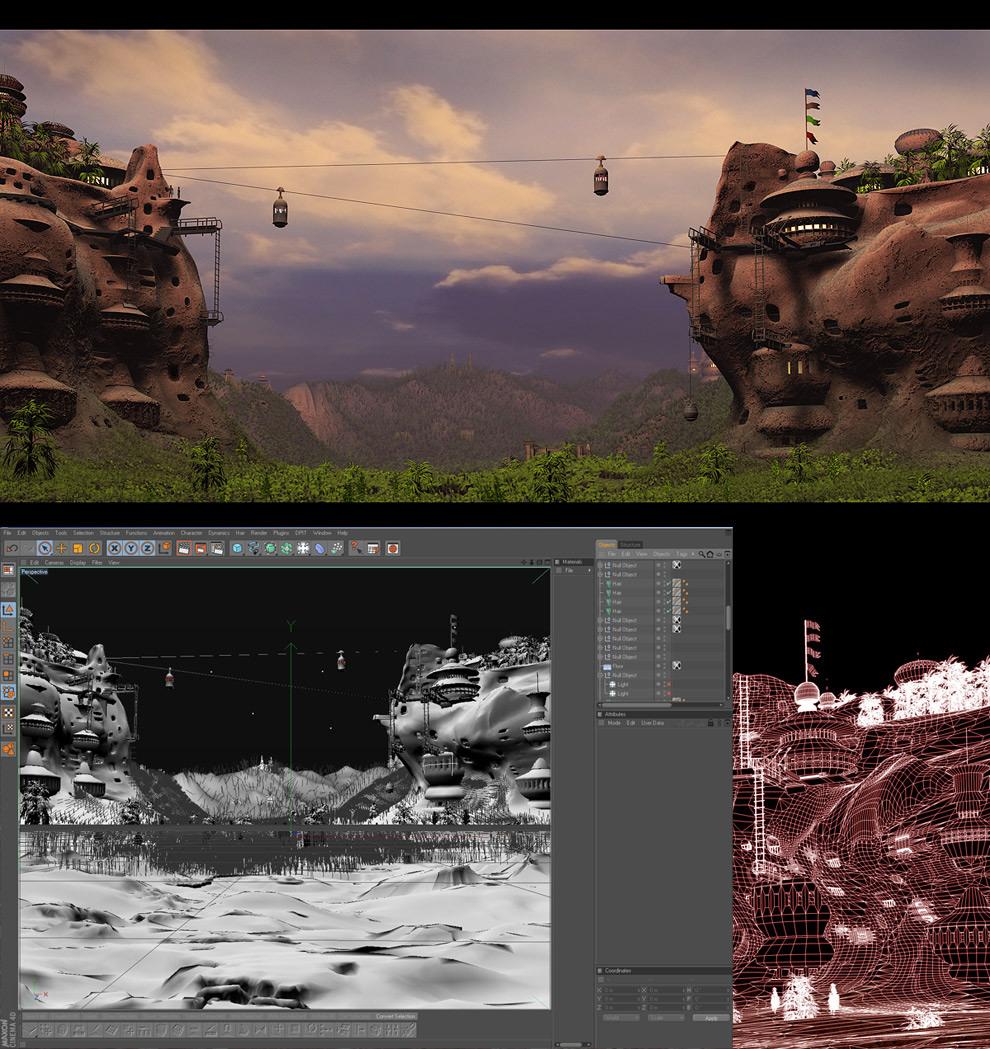
Task: Open the Hair menu in the menu bar
Action: tap(240, 533)
